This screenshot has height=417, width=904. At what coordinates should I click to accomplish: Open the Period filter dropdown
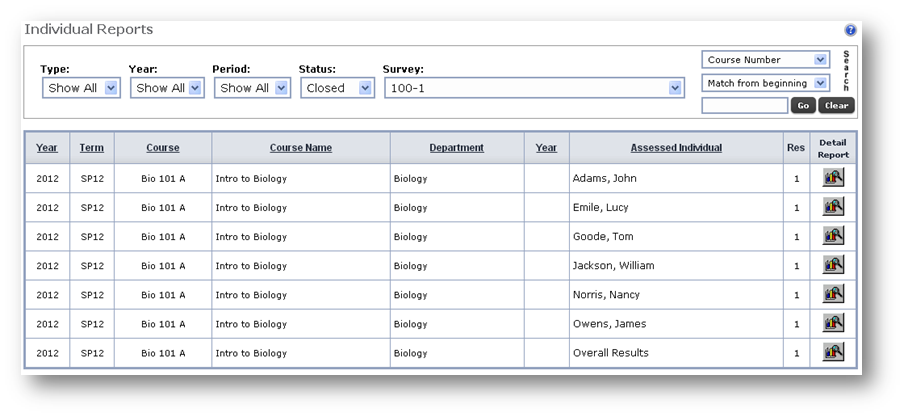click(252, 88)
